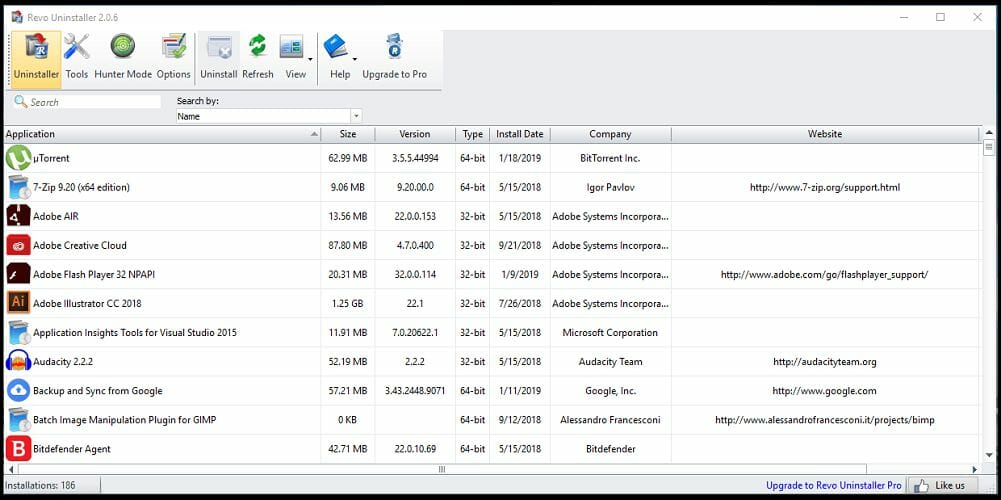Click the horizontal scrollbar left arrow

pos(9,469)
